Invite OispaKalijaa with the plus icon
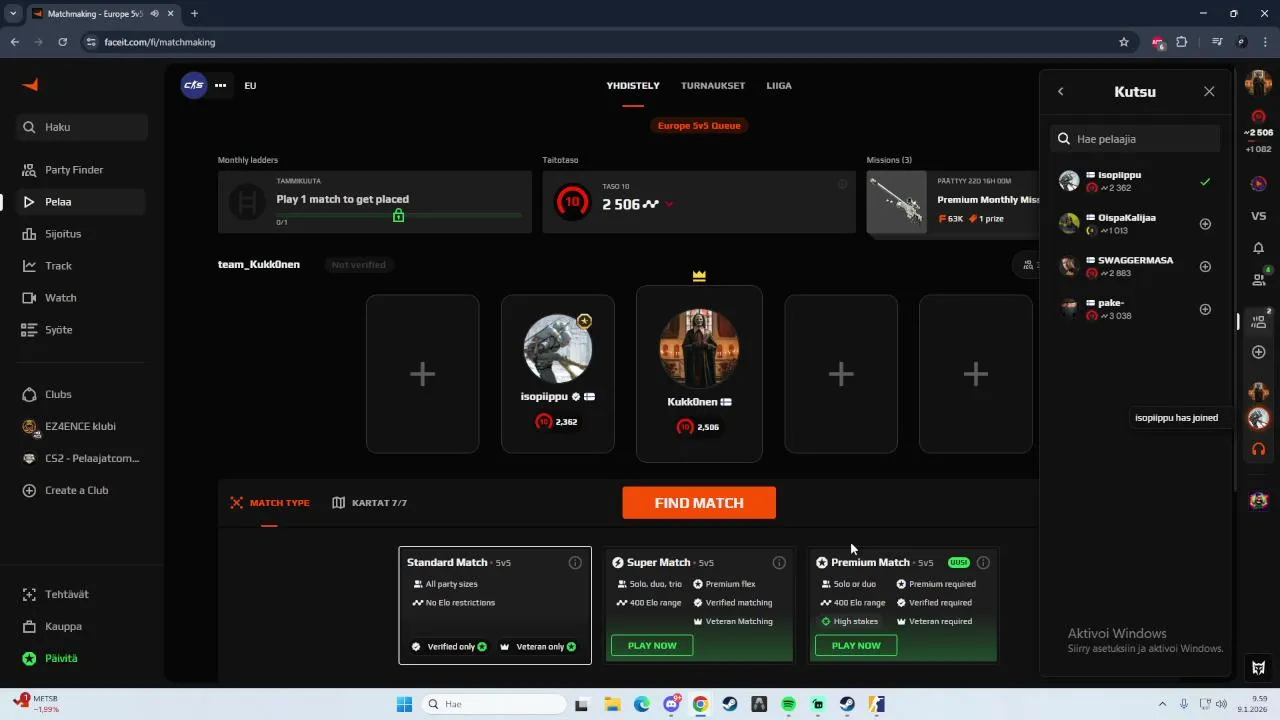The width and height of the screenshot is (1280, 720). point(1205,224)
